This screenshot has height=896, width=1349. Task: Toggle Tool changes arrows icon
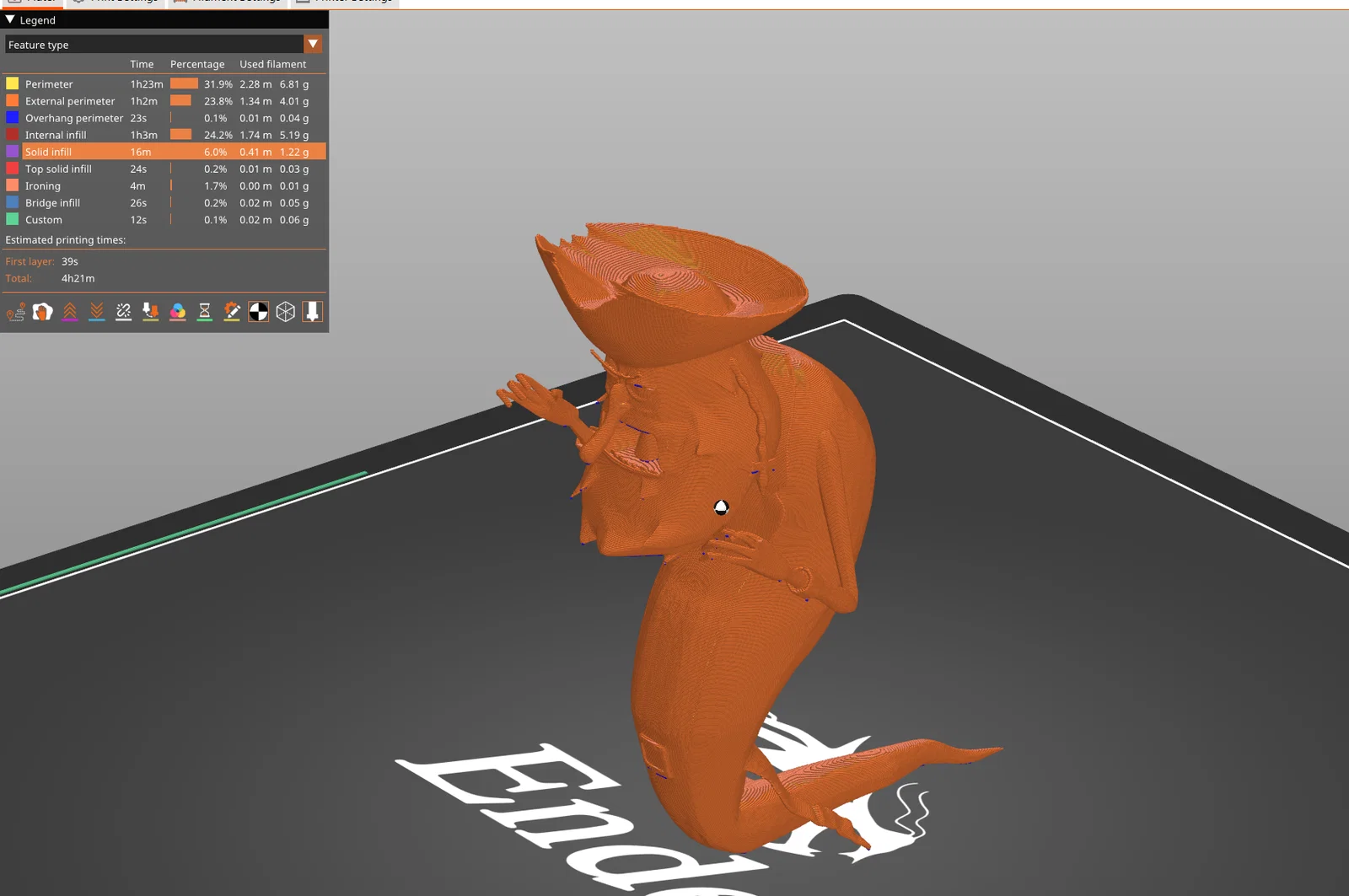151,312
